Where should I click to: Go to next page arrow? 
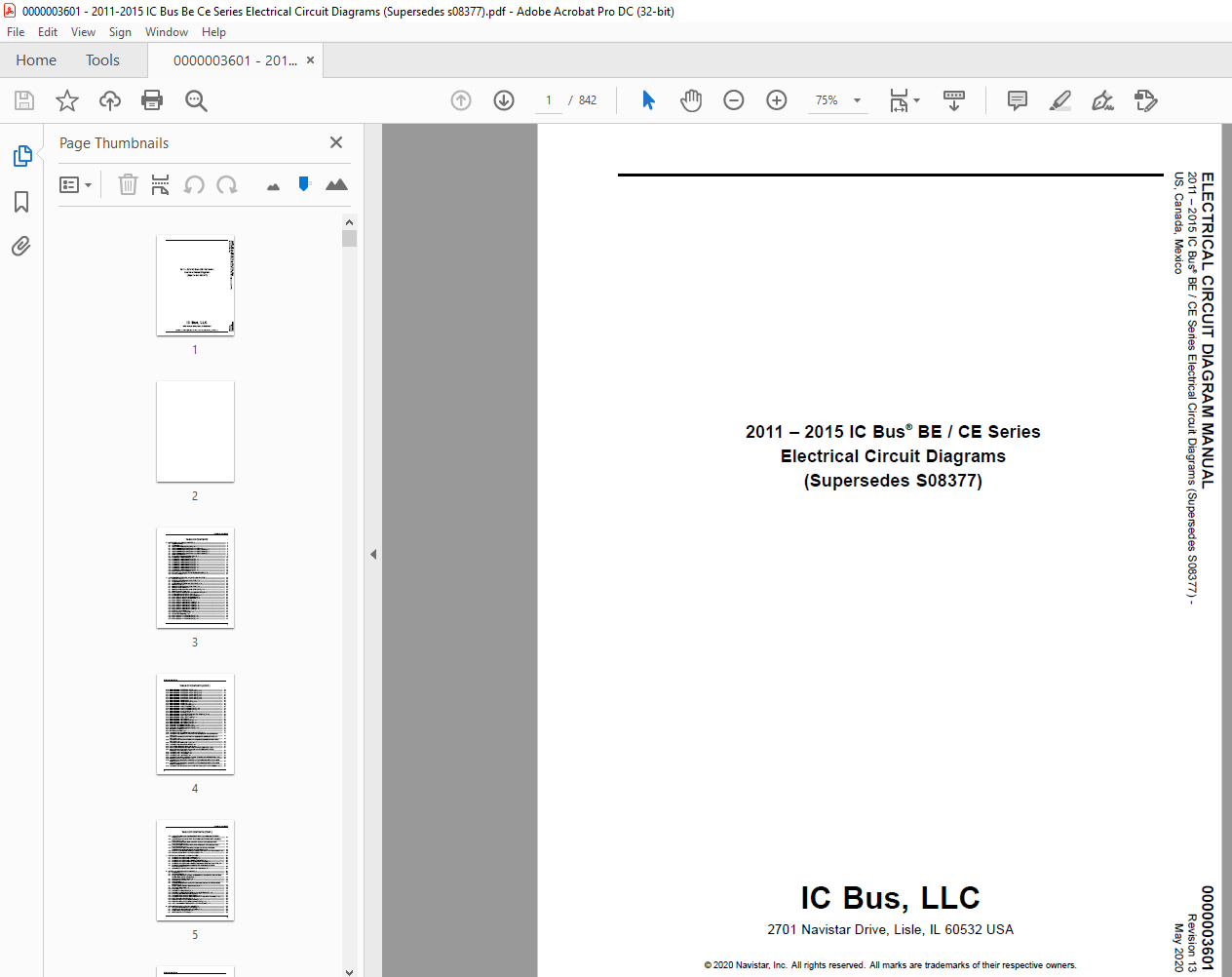click(x=504, y=100)
